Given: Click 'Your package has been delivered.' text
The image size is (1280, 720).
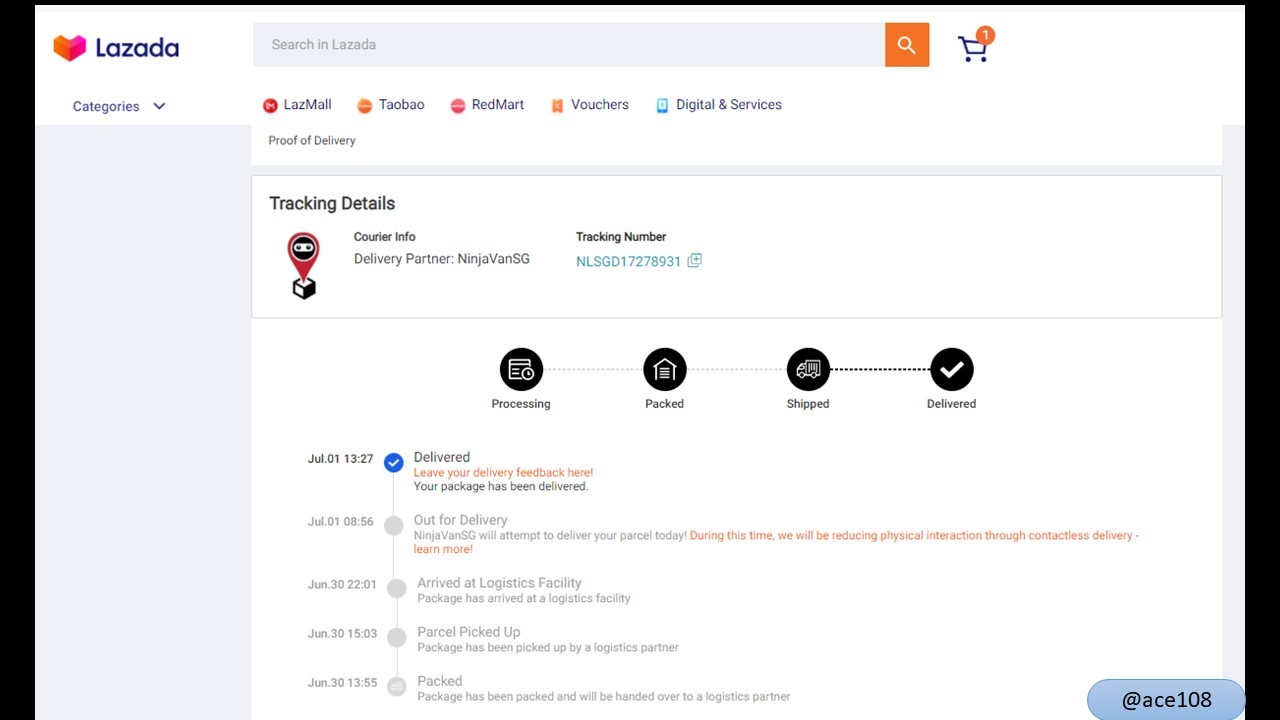Looking at the screenshot, I should [x=501, y=486].
